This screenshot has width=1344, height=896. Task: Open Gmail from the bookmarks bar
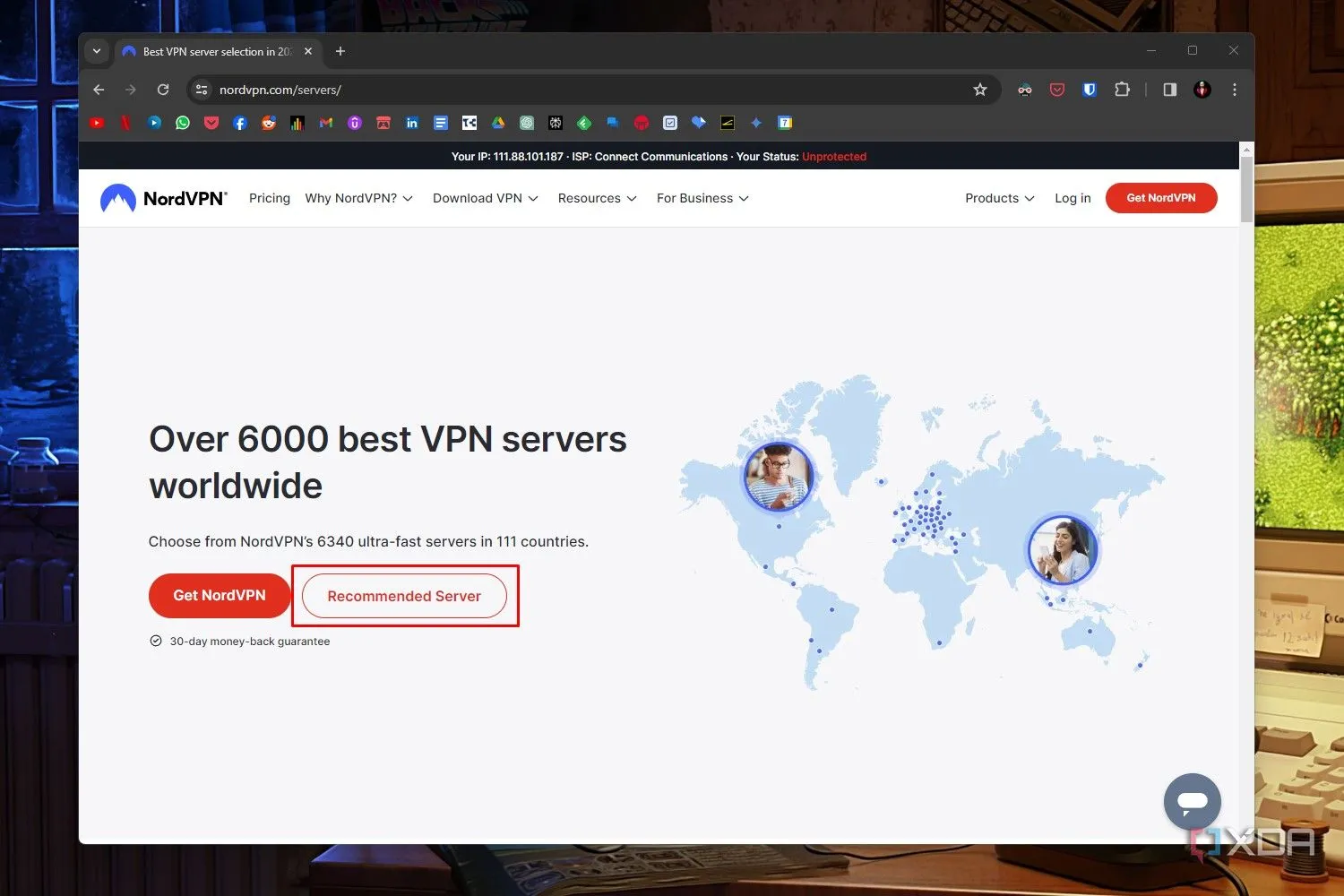point(325,123)
